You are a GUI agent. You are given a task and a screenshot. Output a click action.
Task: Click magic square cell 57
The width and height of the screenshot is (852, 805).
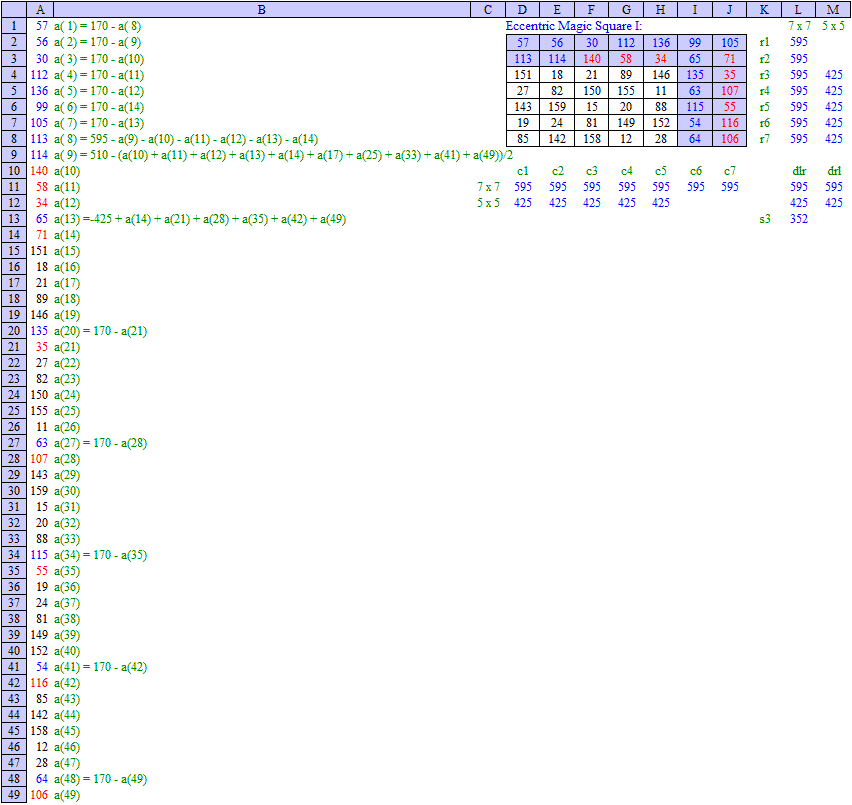523,42
